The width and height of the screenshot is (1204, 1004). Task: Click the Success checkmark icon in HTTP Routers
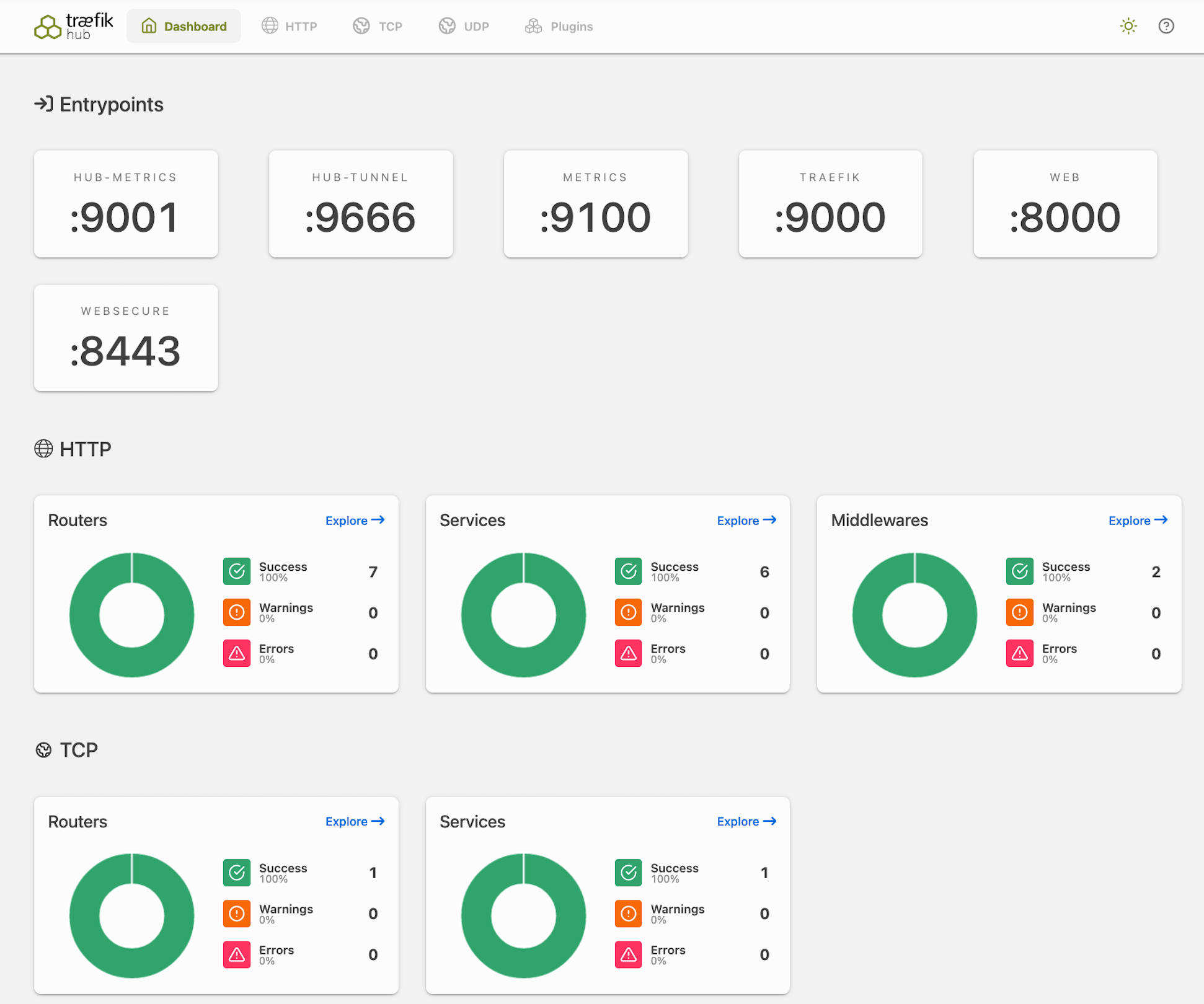[236, 571]
